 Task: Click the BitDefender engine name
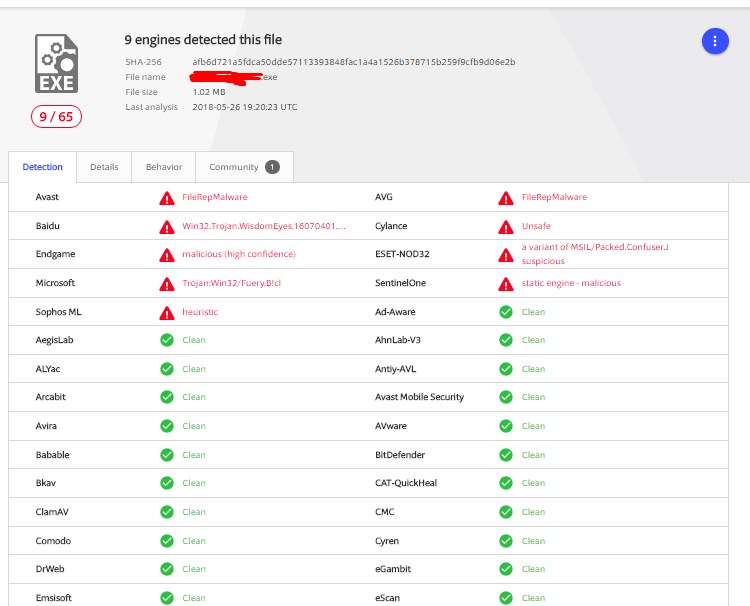coord(400,455)
